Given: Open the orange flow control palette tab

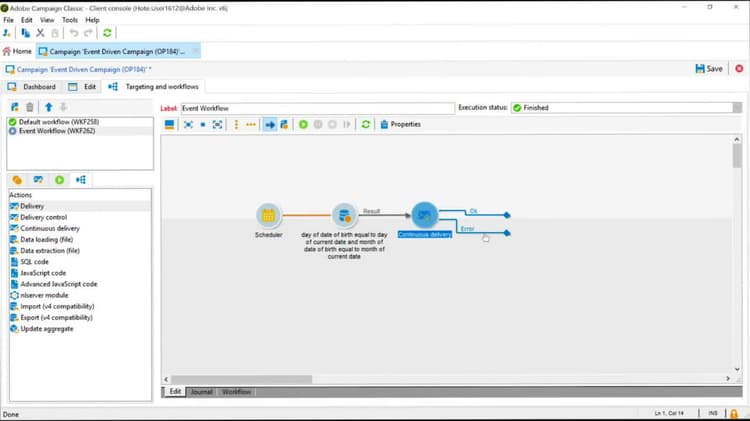Looking at the screenshot, I should click(17, 180).
